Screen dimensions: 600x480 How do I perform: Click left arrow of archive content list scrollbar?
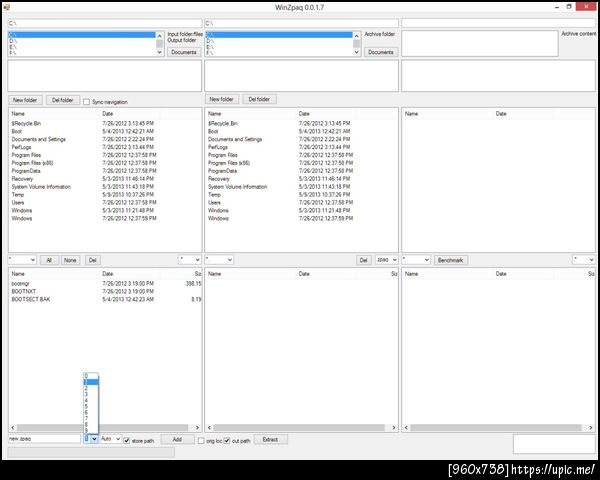(x=406, y=428)
